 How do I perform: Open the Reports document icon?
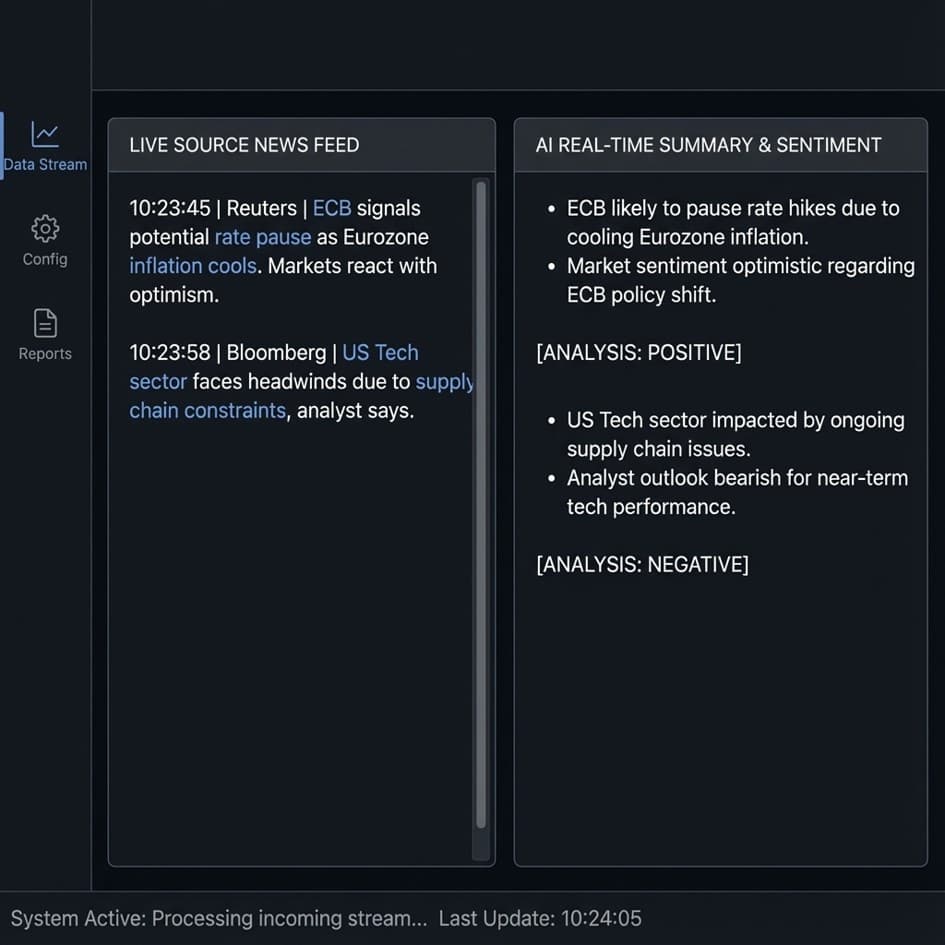pos(45,323)
